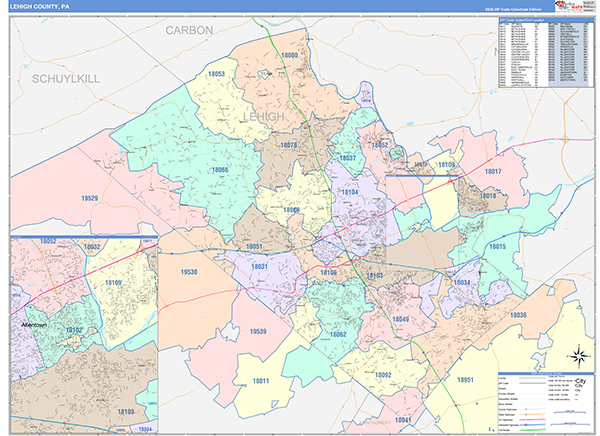Select ZIP code 18017 label
This screenshot has height=436, width=600.
(x=493, y=171)
